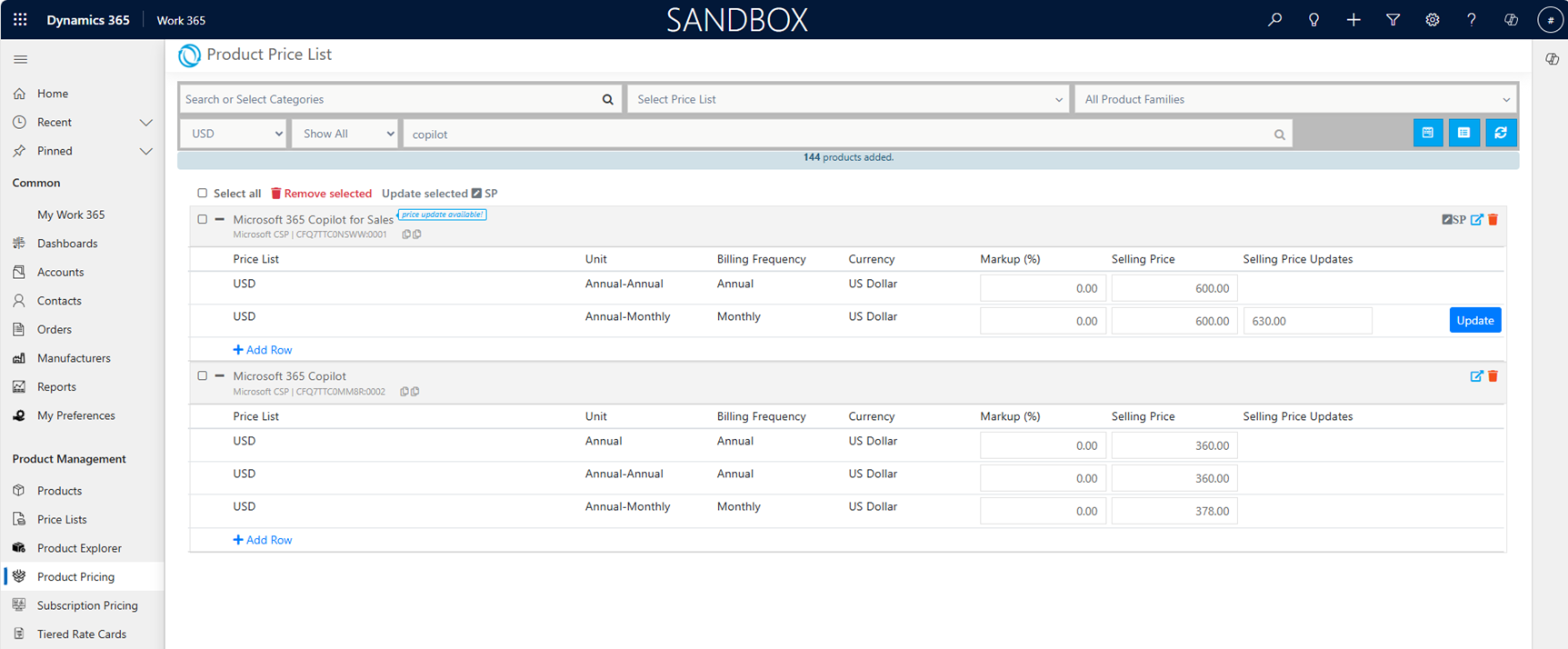The height and width of the screenshot is (649, 1568).
Task: Click the 630.00 selling price update field
Action: [x=1308, y=321]
